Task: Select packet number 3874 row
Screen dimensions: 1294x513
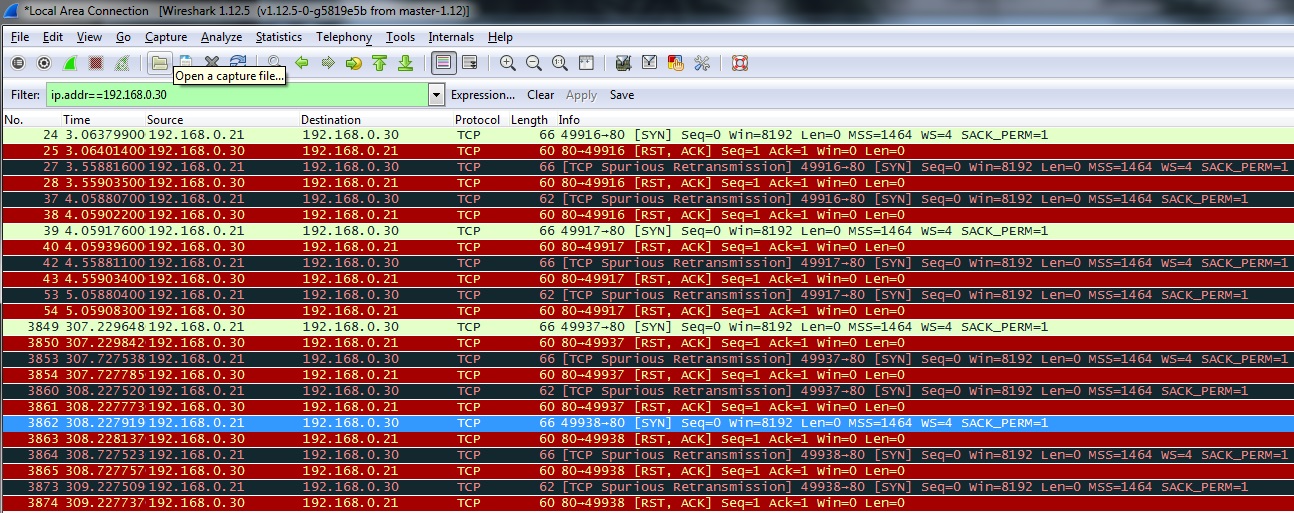Action: (x=647, y=503)
